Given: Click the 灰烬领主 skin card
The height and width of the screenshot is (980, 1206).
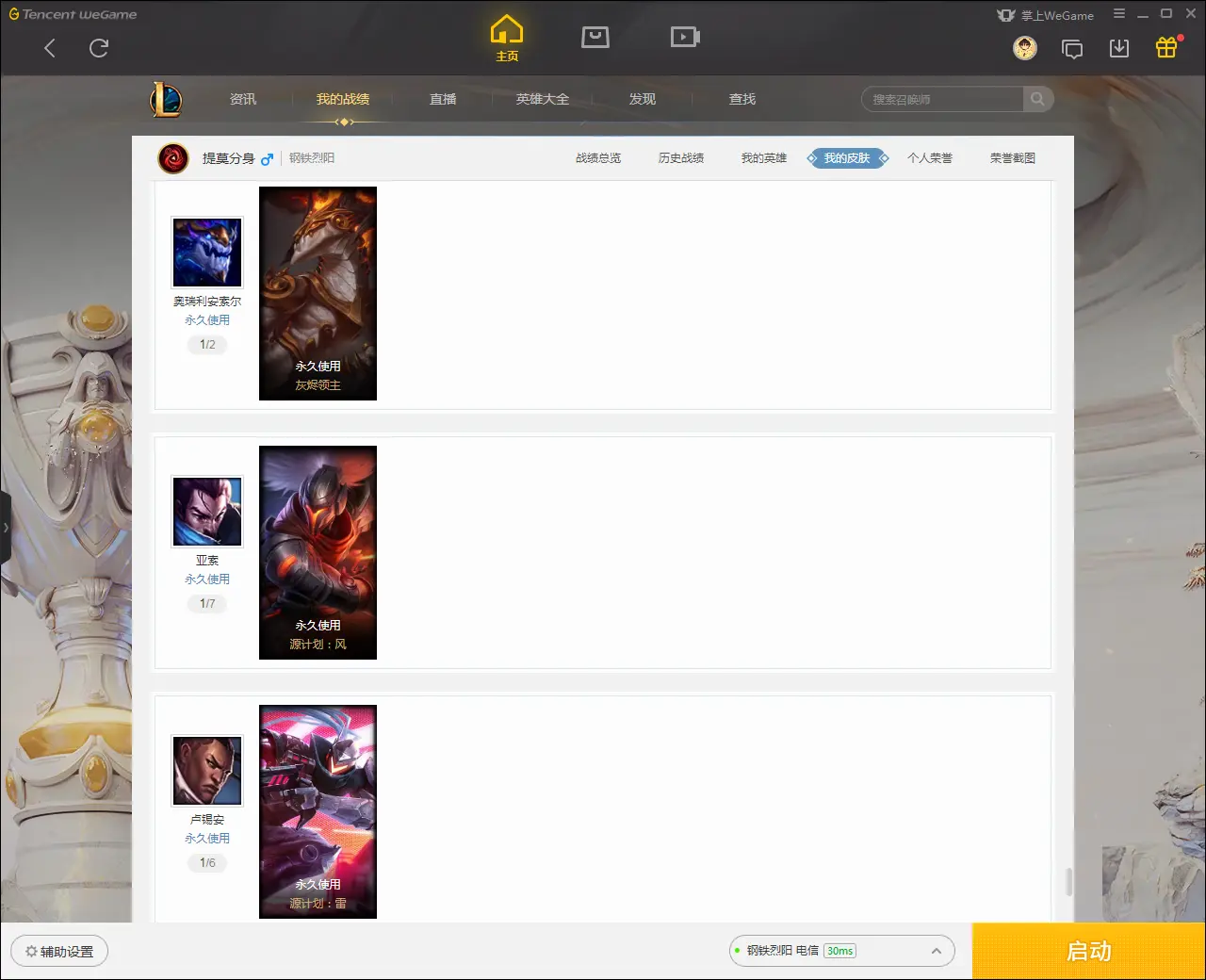Looking at the screenshot, I should click(x=318, y=293).
